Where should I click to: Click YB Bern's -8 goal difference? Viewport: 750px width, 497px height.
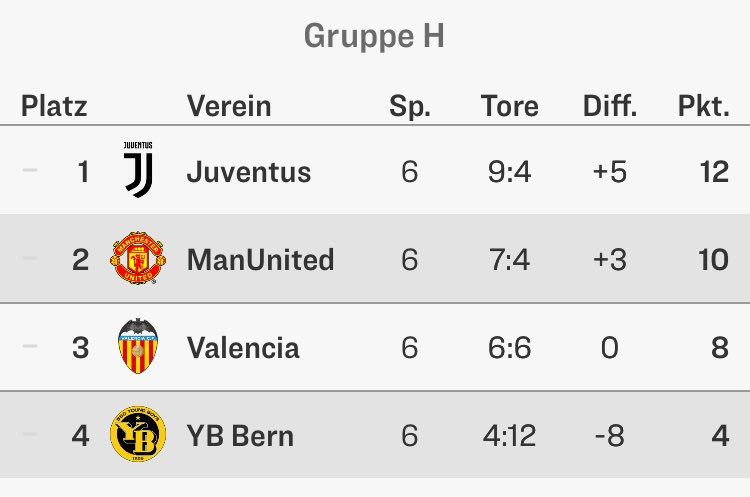[609, 436]
